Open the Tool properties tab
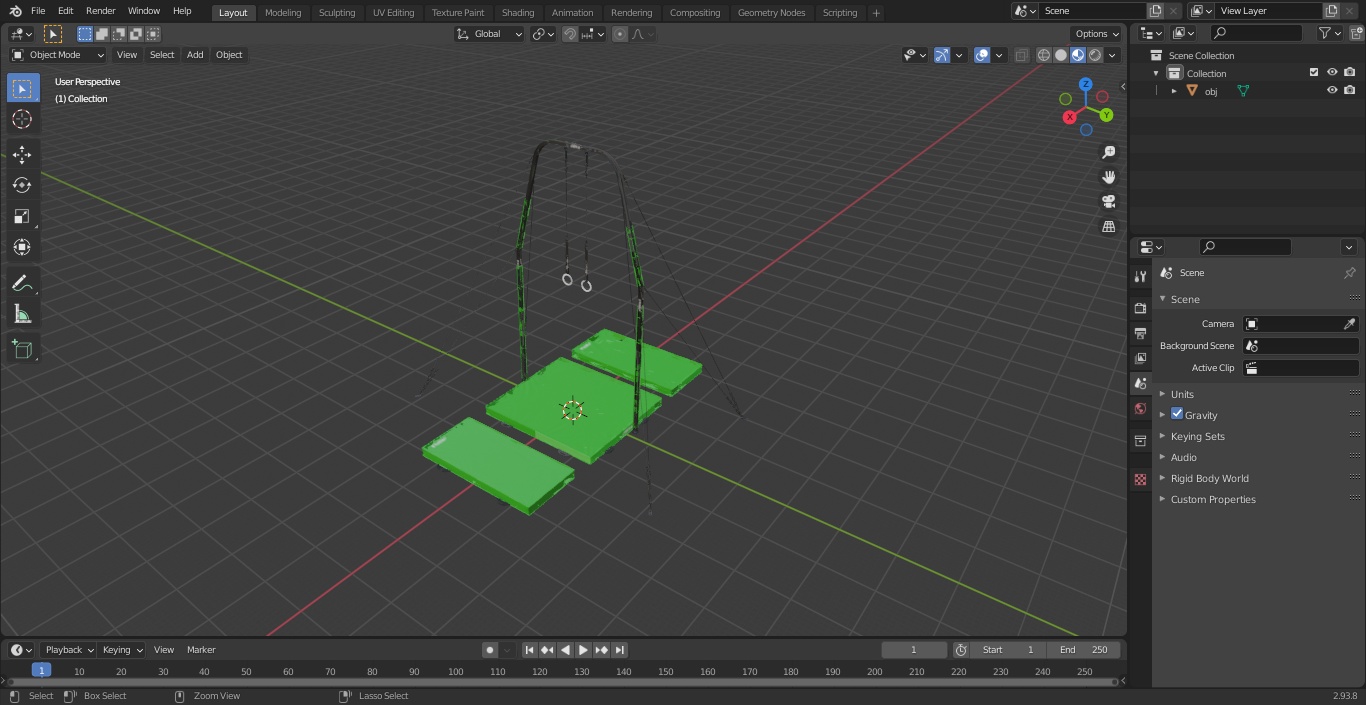 tap(1140, 277)
